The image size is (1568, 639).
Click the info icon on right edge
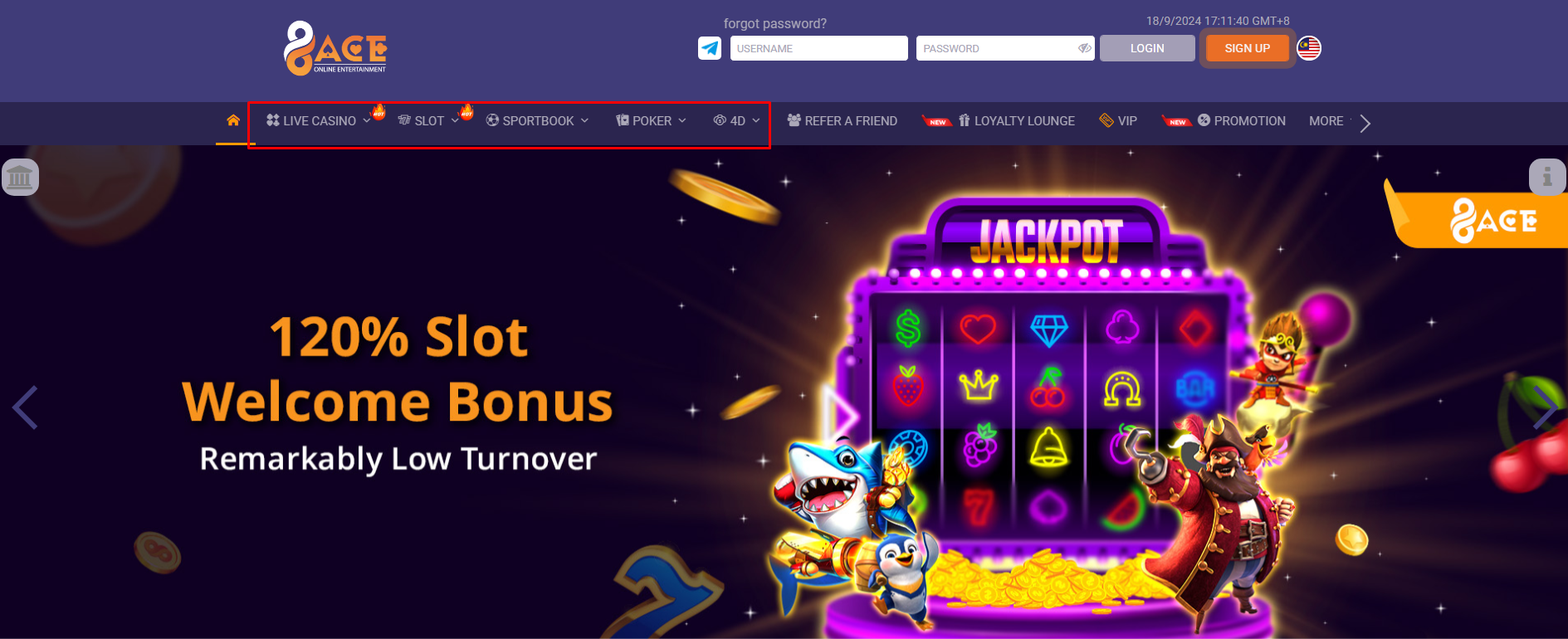(x=1547, y=177)
